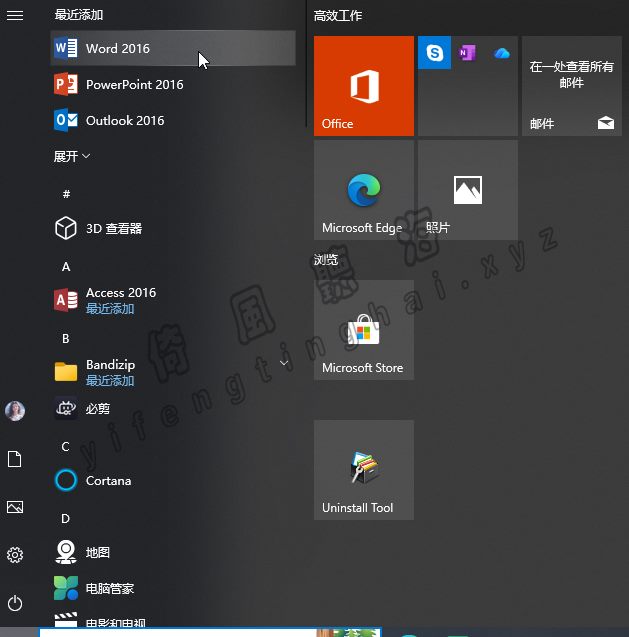
Task: Open Word 2016 from recently added
Action: coord(173,48)
